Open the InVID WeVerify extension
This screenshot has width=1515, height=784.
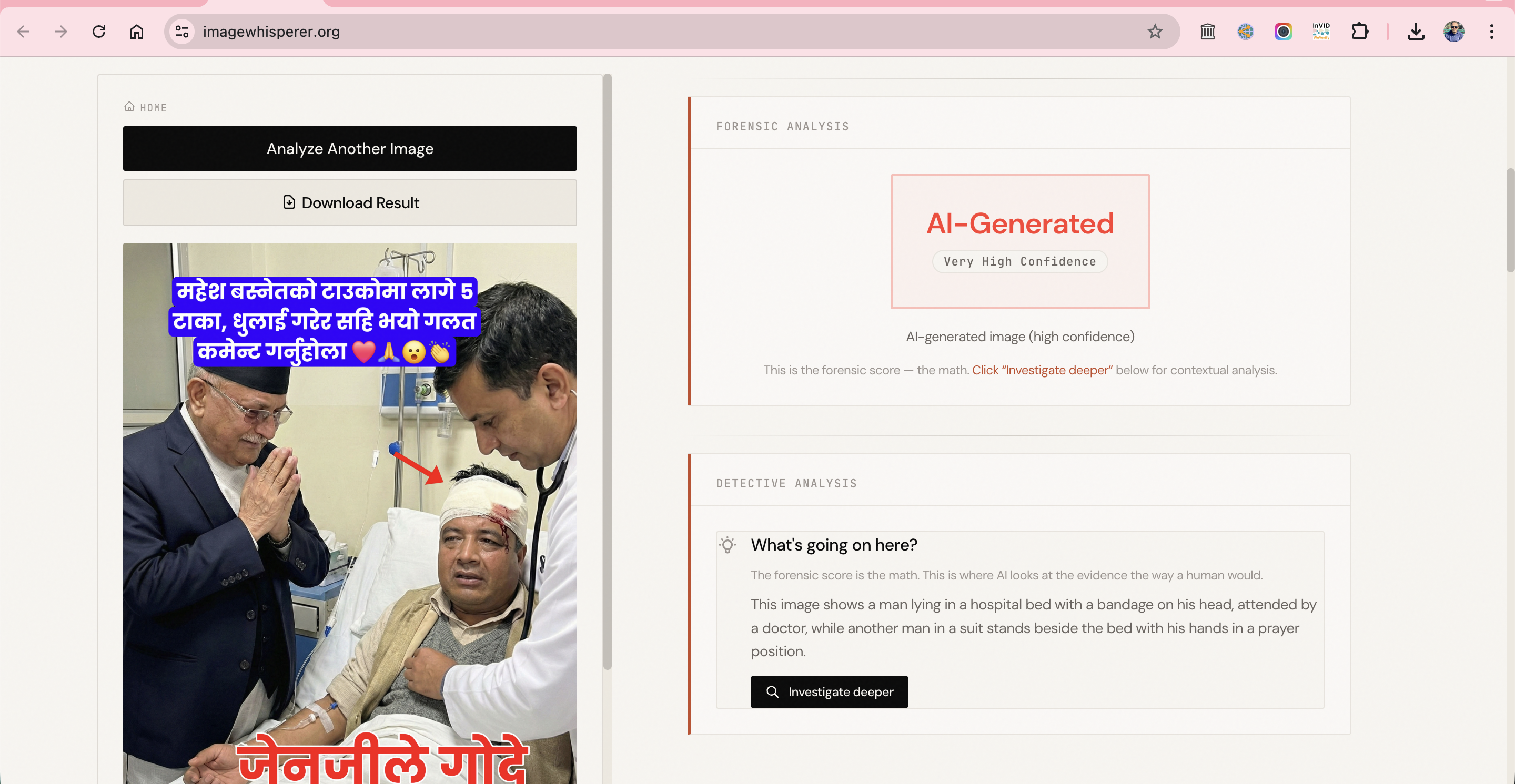click(x=1321, y=32)
